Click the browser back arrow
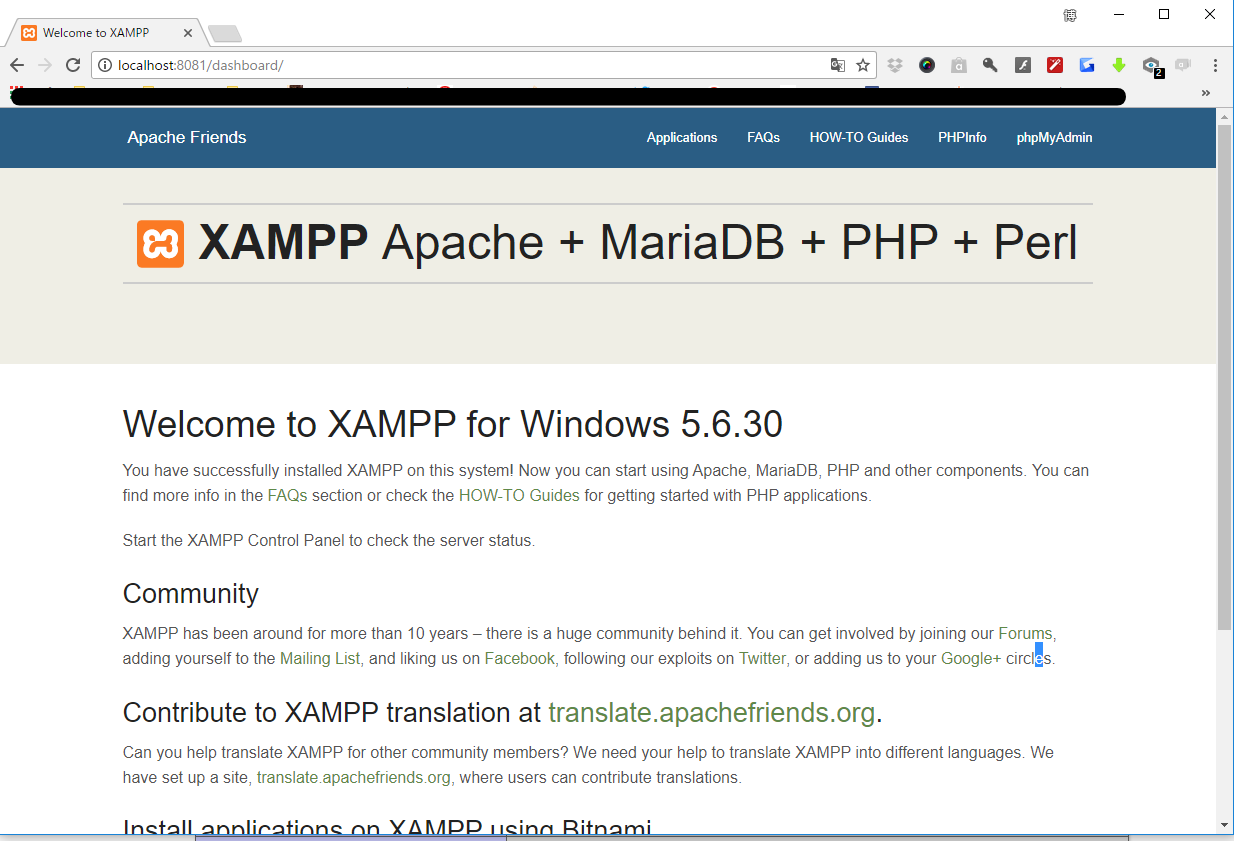Viewport: 1234px width, 841px height. tap(17, 65)
